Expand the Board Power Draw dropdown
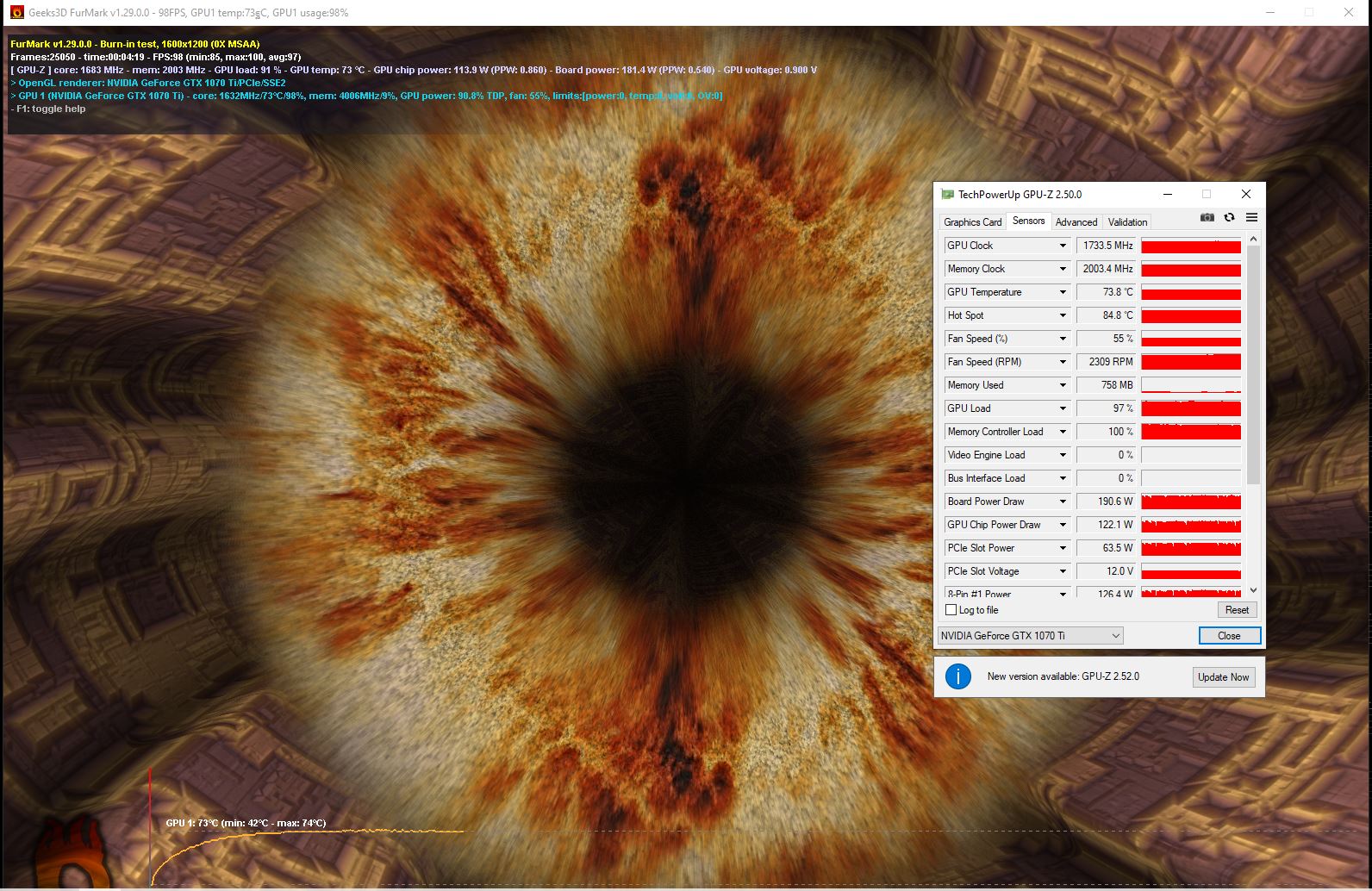Screen dimensions: 1372x891 (1063, 502)
